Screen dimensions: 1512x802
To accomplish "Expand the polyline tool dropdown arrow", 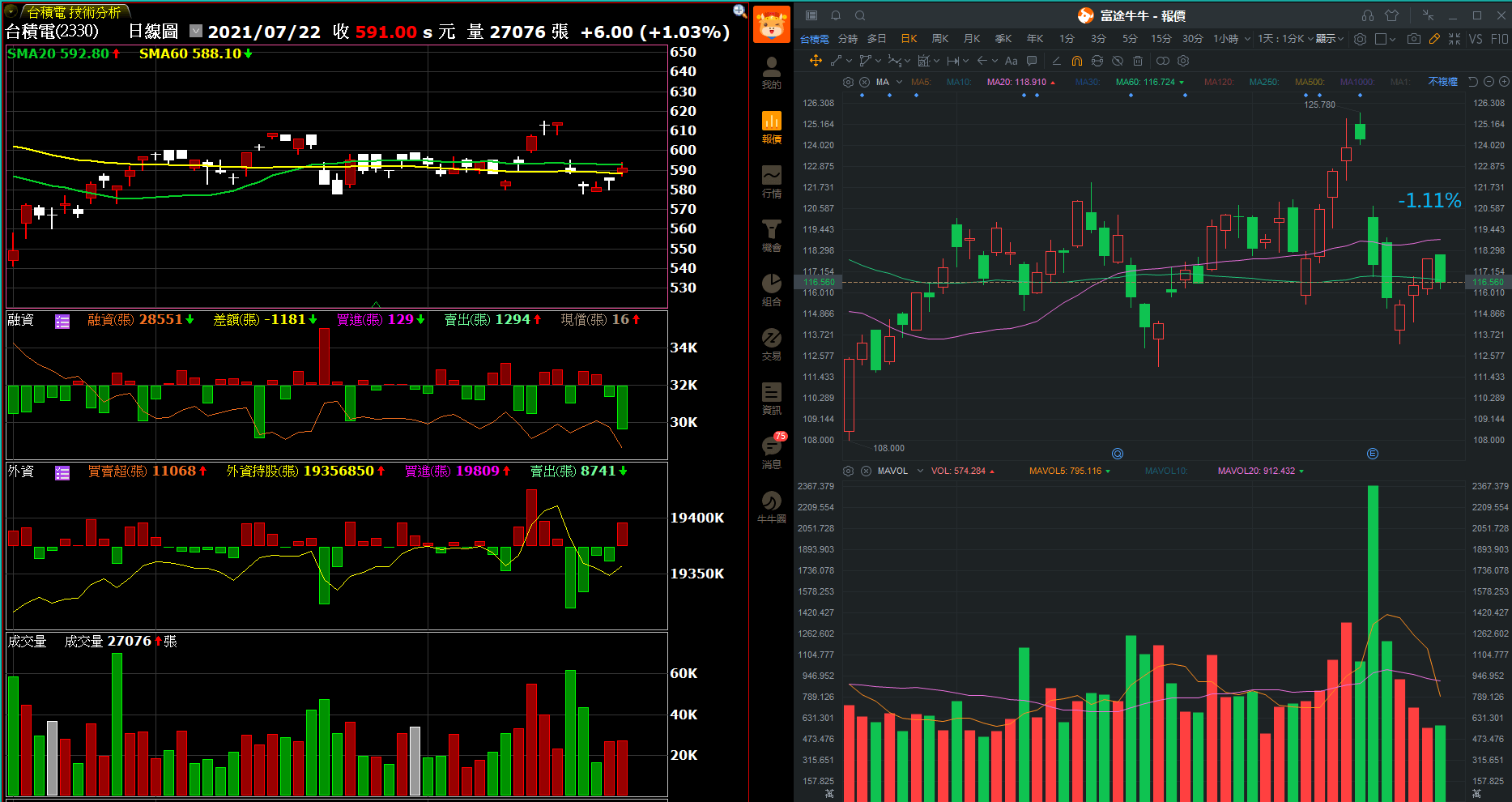I will point(878,61).
